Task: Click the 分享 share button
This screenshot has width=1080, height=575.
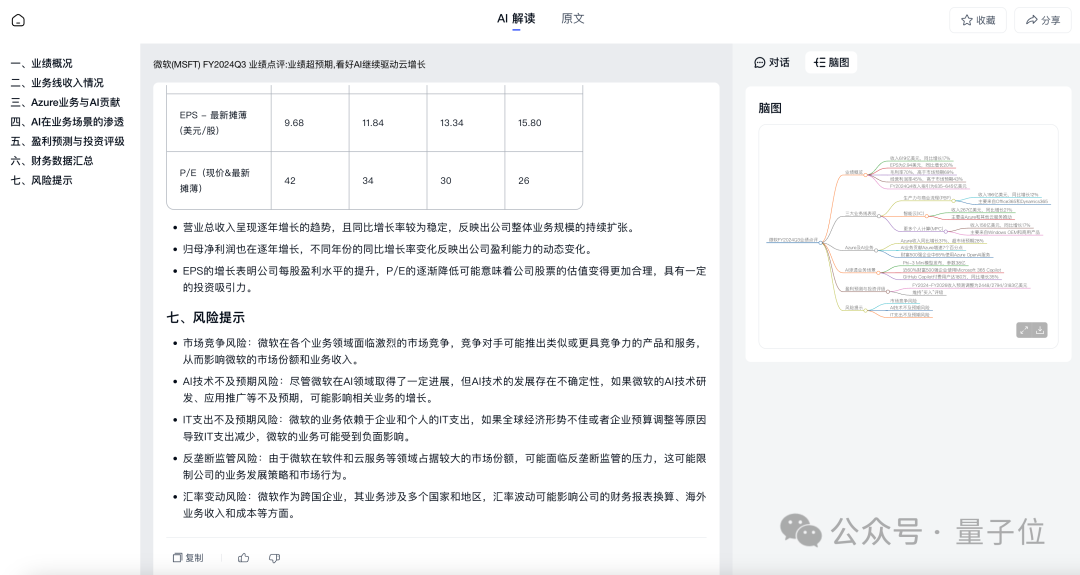Action: coord(1042,20)
